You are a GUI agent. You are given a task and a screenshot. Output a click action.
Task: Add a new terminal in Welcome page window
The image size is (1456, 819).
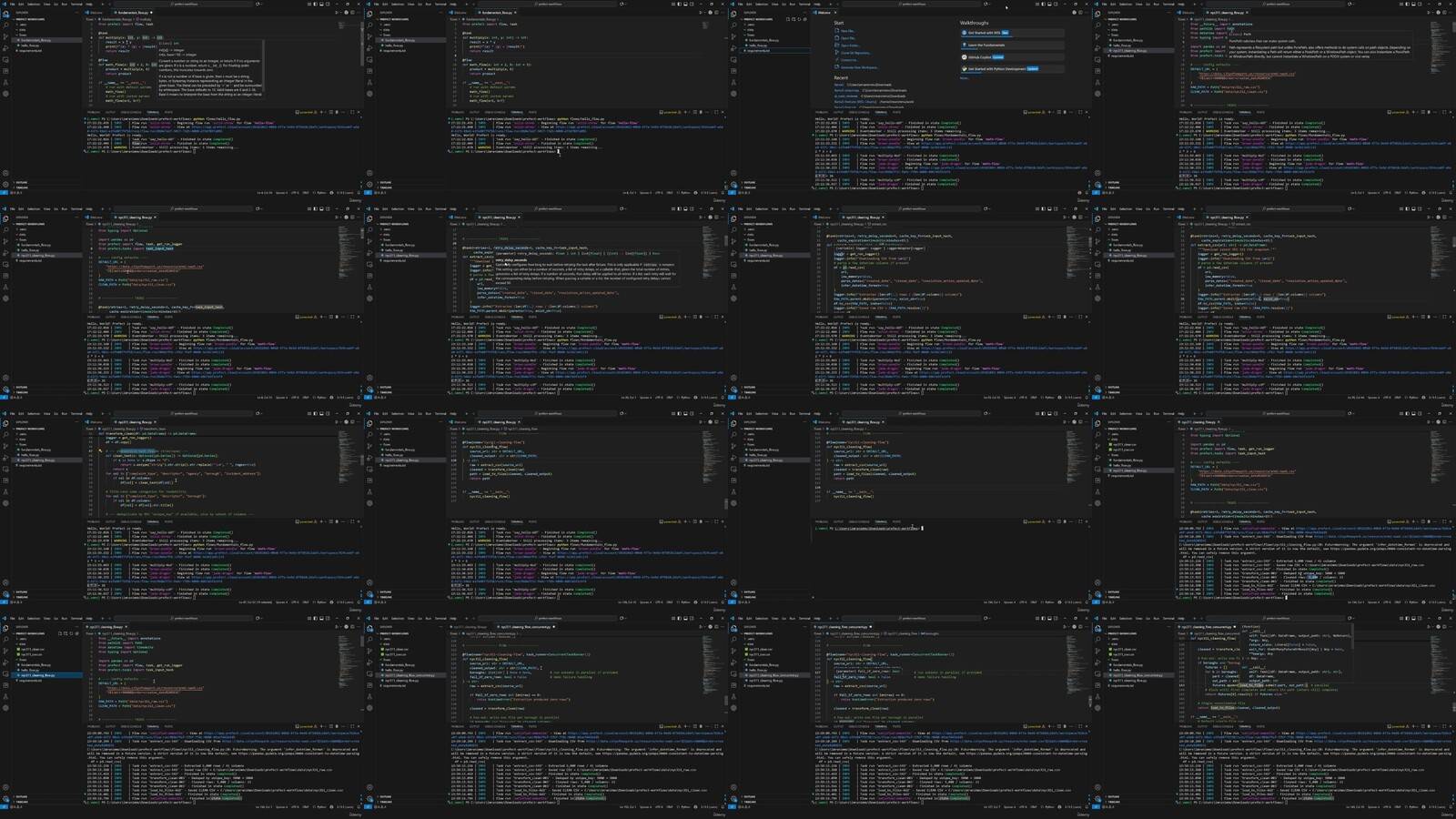[x=1048, y=113]
